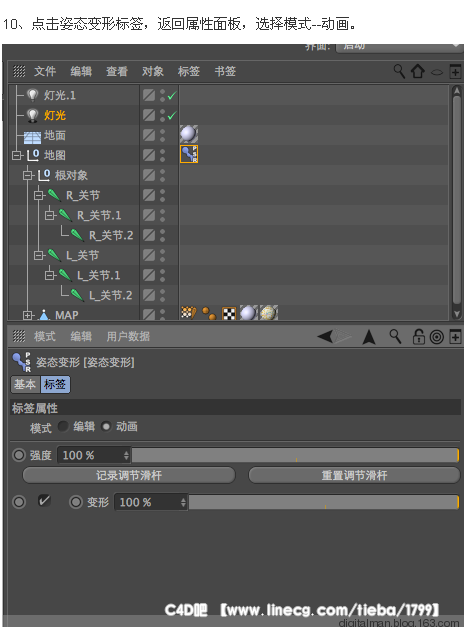Collapse the R_关节 joint branch
This screenshot has height=627, width=465.
(38, 195)
